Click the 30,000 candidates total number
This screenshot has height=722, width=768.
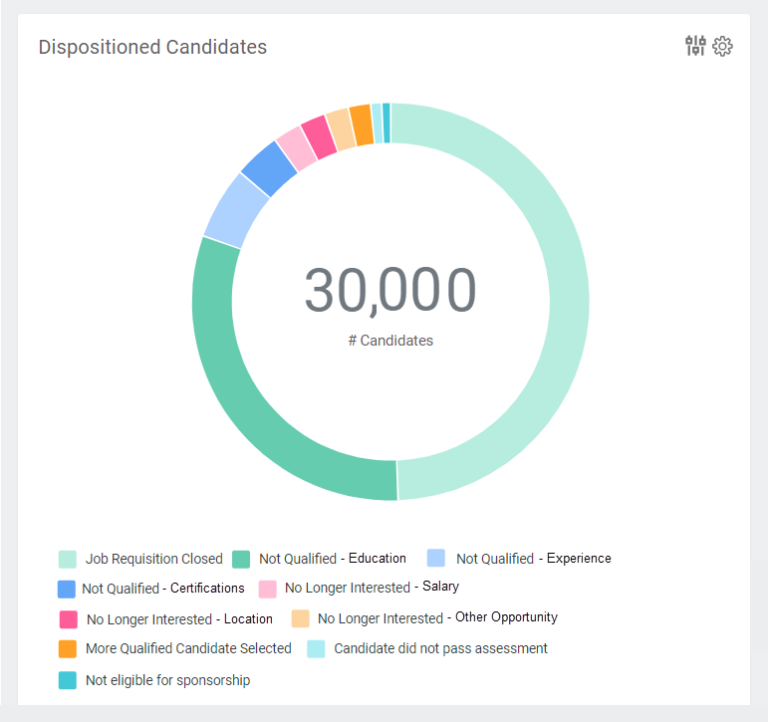[390, 291]
